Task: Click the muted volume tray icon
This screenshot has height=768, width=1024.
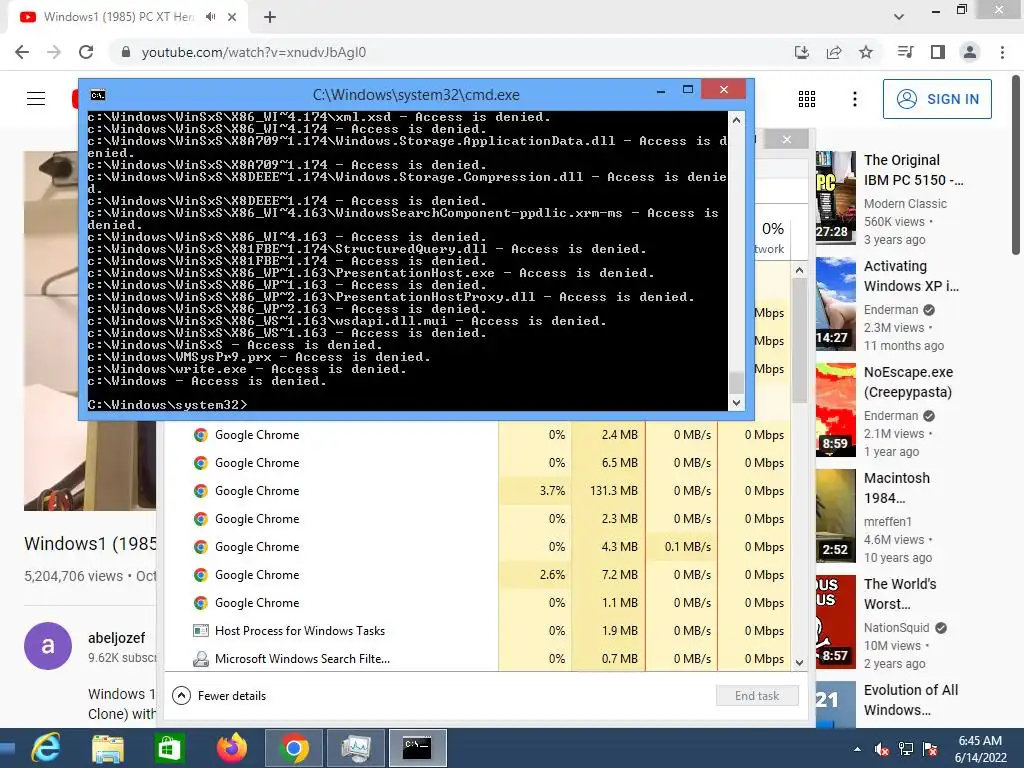Action: click(882, 749)
